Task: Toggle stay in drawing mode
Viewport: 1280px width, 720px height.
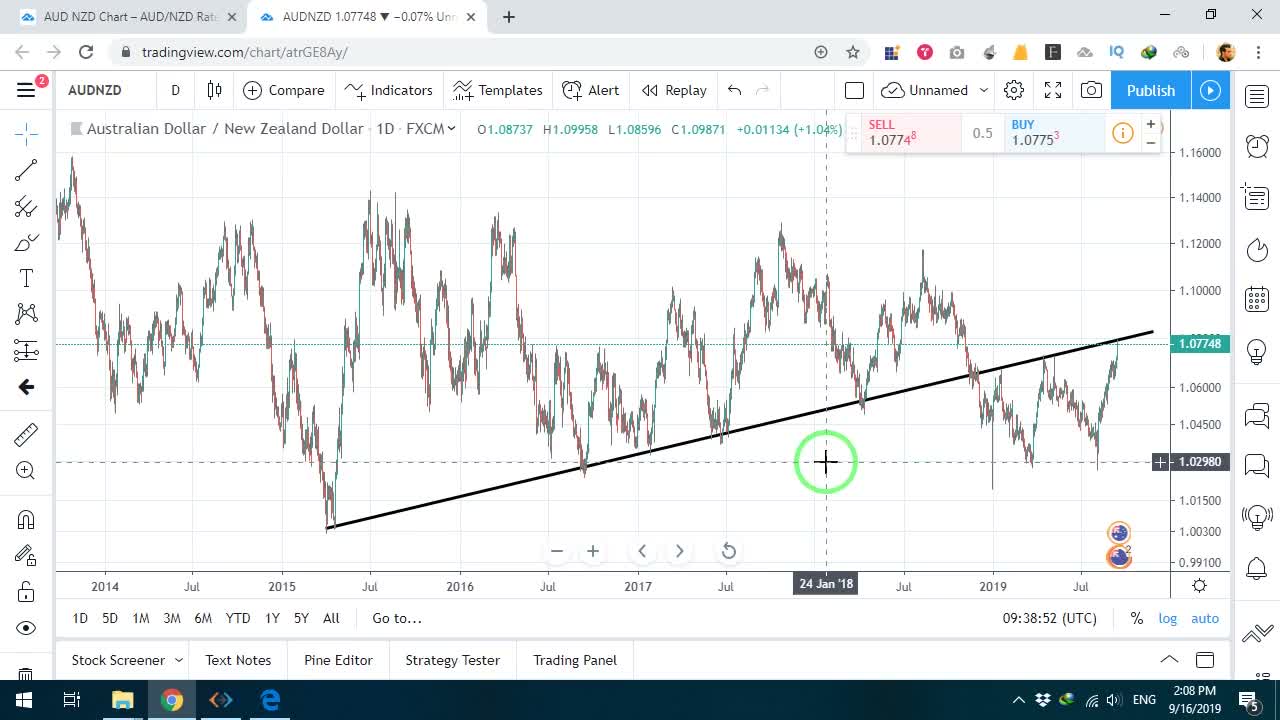Action: pos(26,555)
